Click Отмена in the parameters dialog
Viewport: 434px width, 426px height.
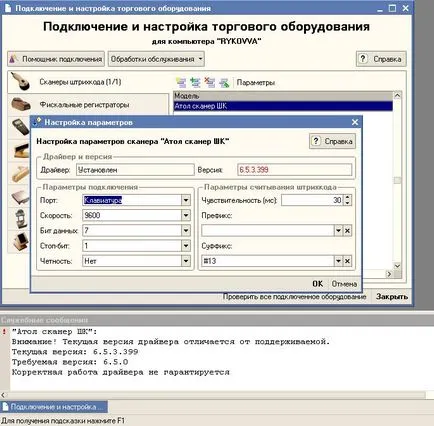344,284
